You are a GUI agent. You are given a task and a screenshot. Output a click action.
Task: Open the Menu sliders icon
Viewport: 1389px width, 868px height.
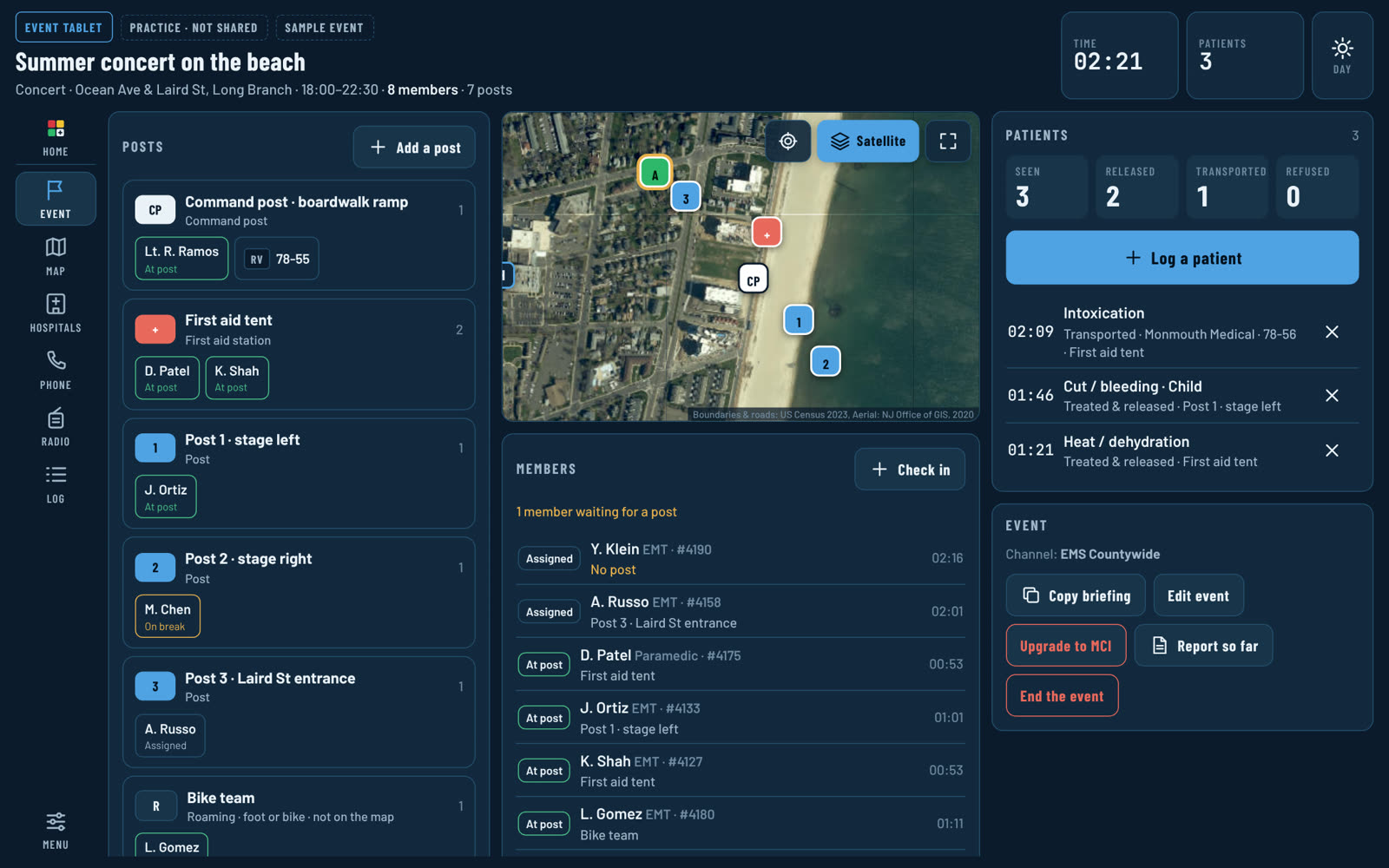coord(56,831)
